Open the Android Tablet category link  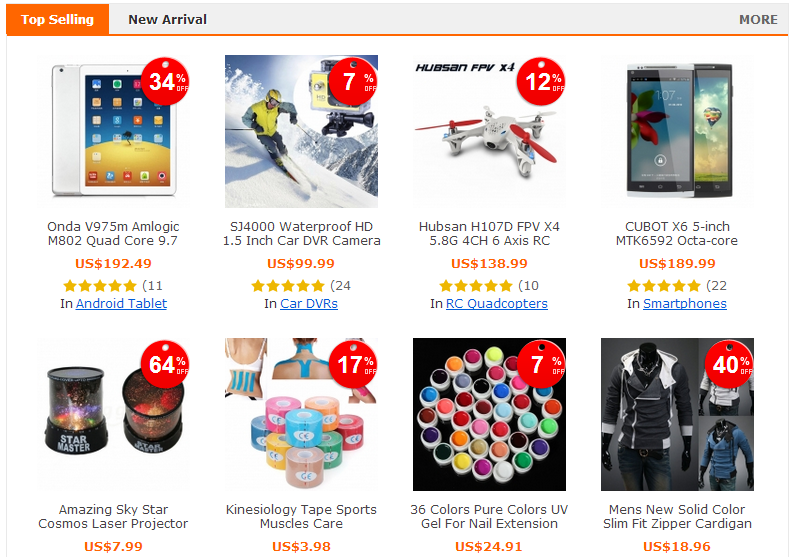121,304
